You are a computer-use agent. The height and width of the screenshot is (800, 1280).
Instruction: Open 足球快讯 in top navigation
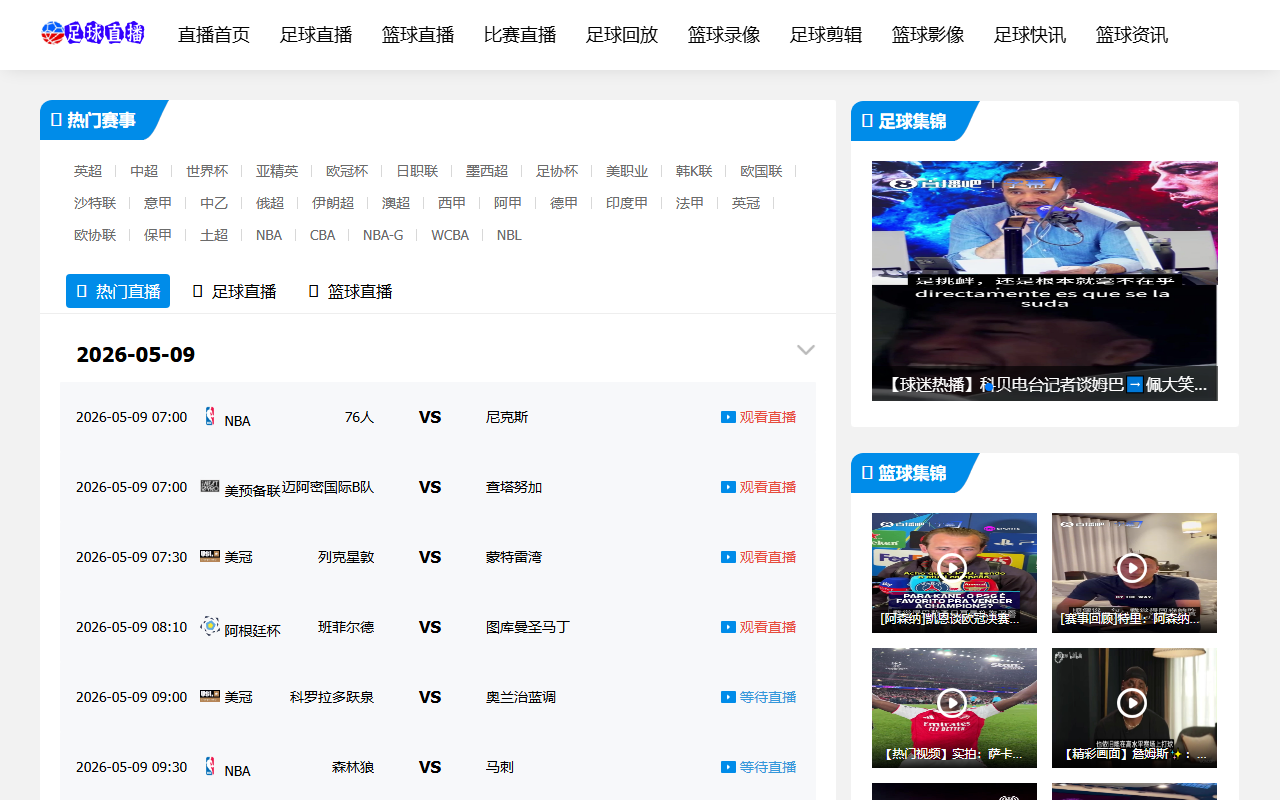click(1030, 35)
